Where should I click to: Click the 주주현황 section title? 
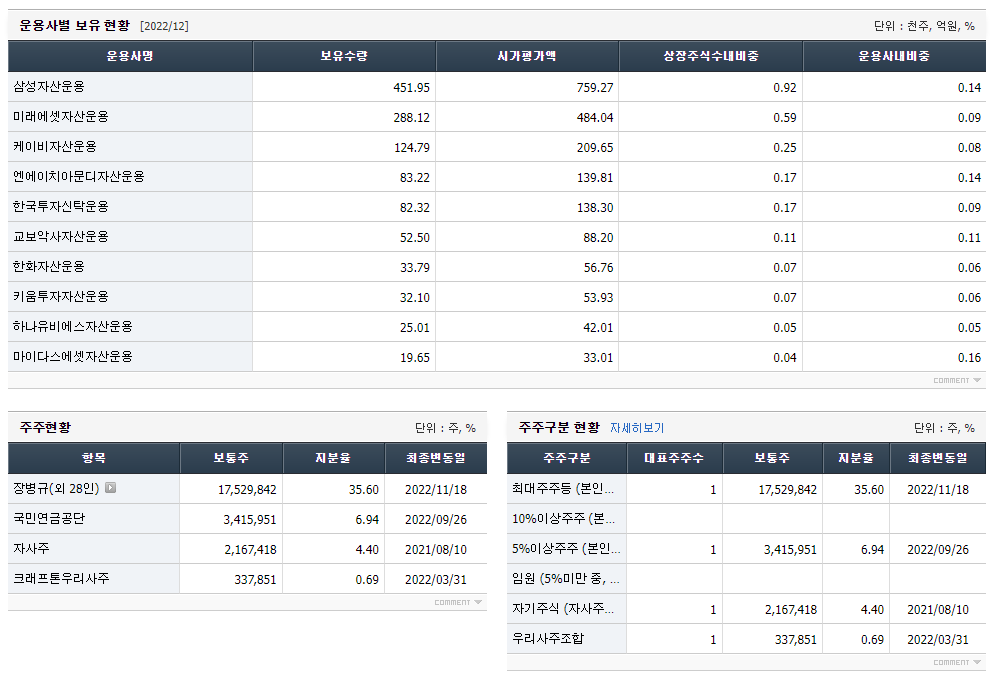click(45, 427)
